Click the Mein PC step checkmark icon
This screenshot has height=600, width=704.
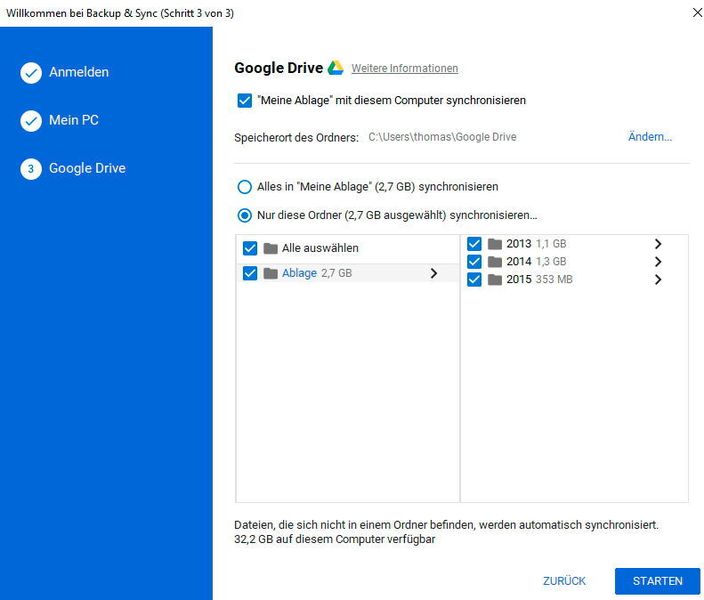31,121
